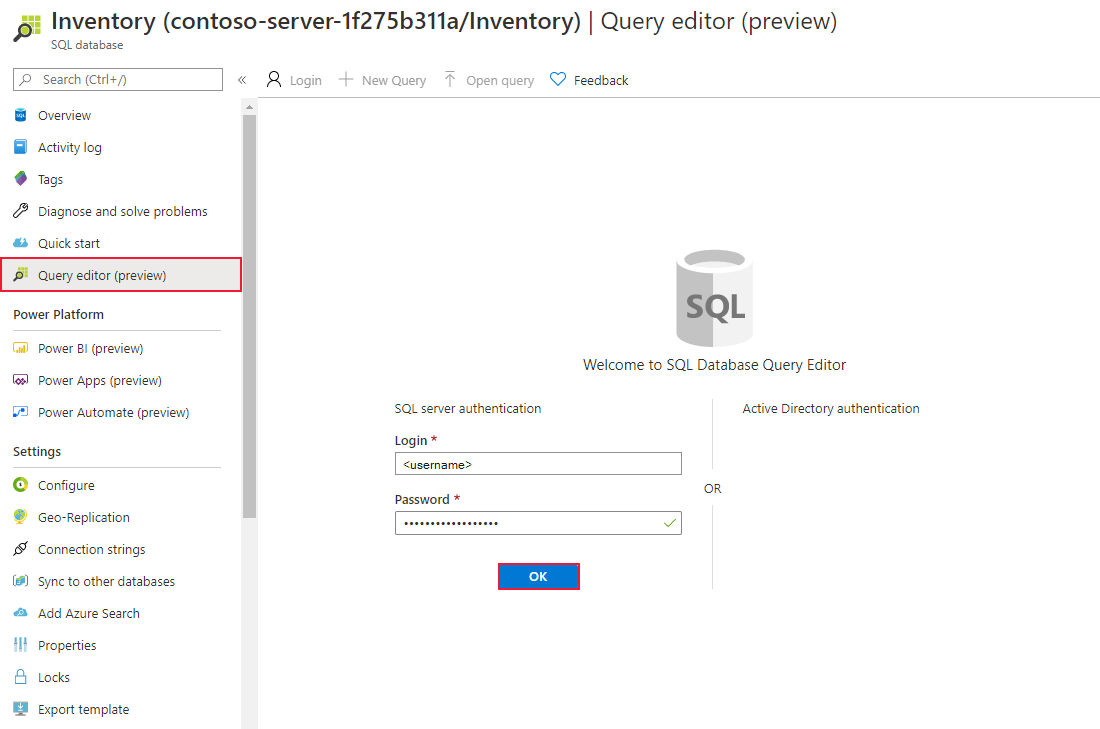Collapse the sidebar with the double chevron
Screen dimensions: 1100x729
241,79
